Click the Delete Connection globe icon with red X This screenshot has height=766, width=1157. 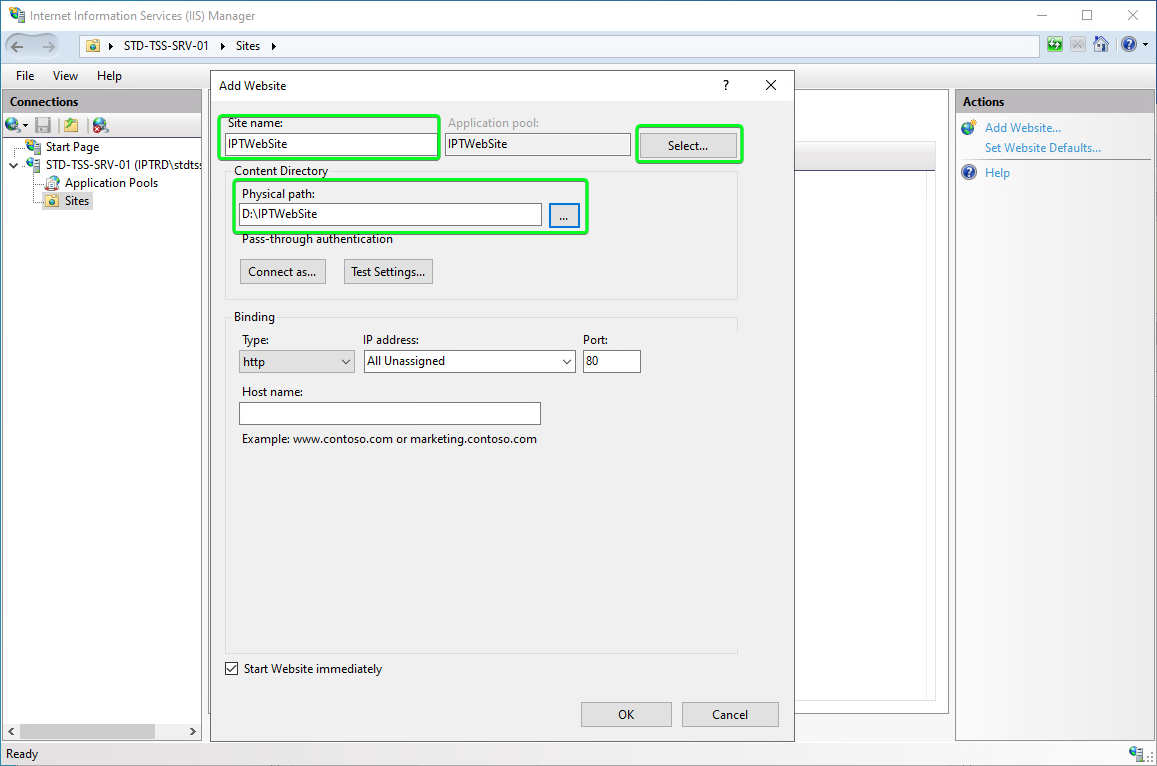click(x=100, y=125)
